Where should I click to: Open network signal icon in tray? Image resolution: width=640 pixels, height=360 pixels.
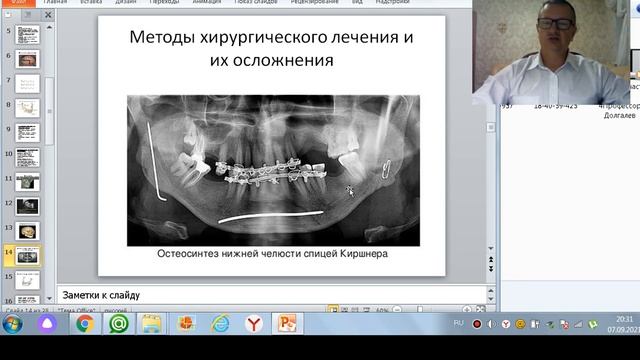tap(578, 324)
